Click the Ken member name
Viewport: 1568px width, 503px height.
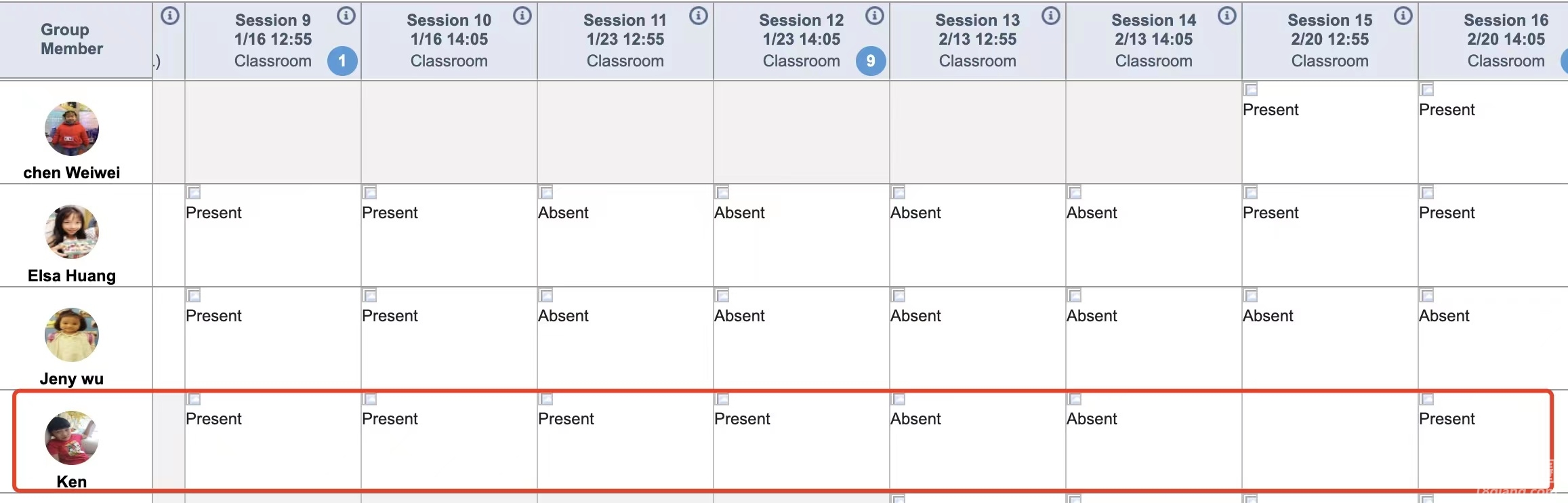tap(72, 482)
